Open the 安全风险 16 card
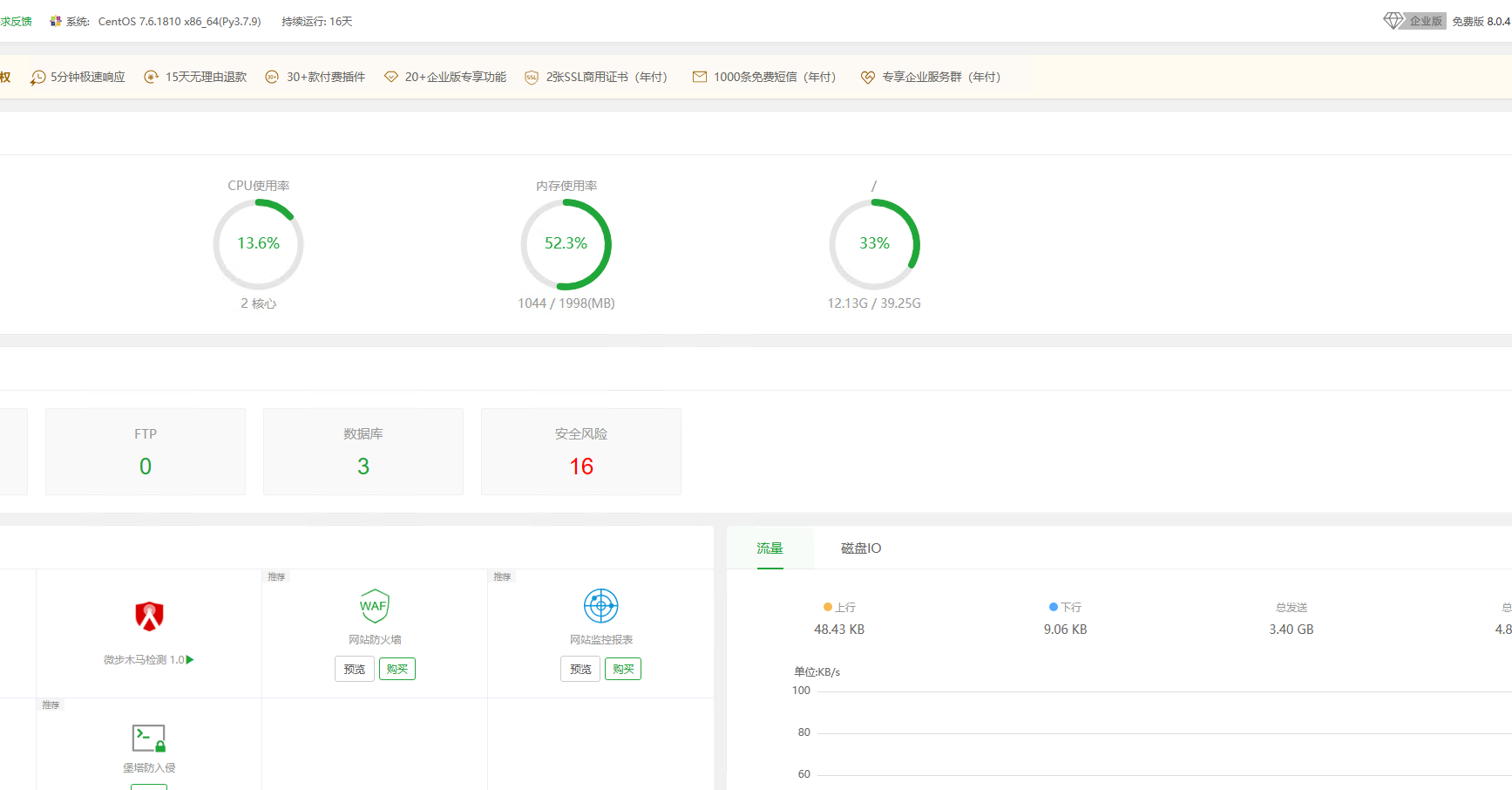 pos(581,452)
